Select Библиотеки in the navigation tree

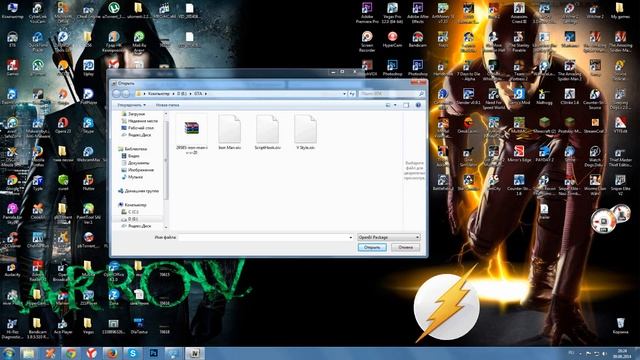(x=132, y=149)
